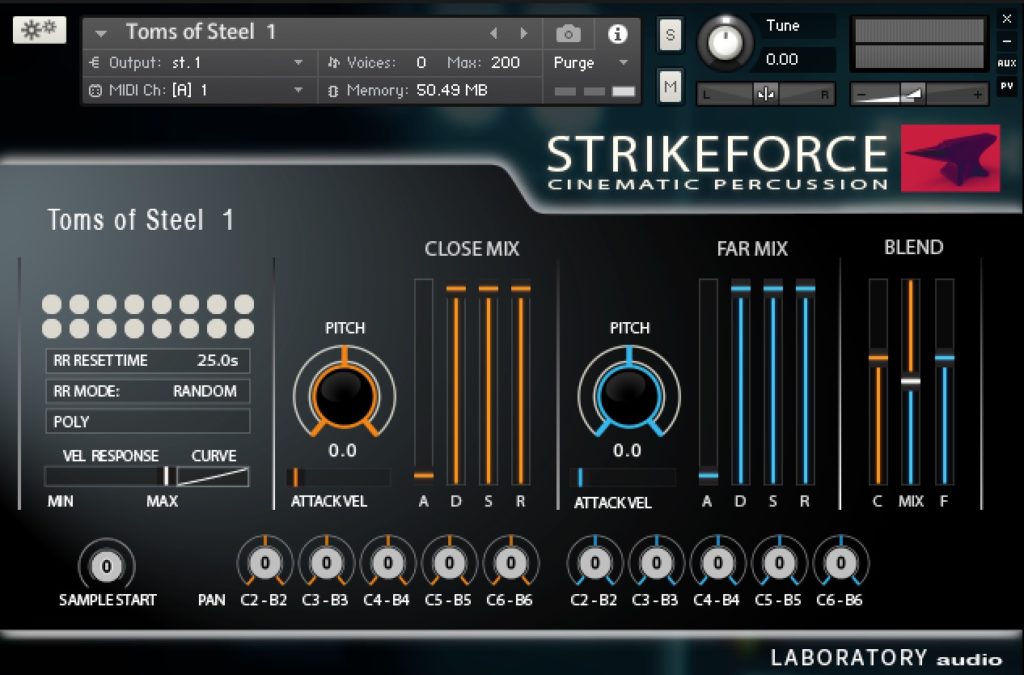Click the L/R pan slider in header
The width and height of the screenshot is (1024, 675).
pyautogui.click(x=765, y=95)
